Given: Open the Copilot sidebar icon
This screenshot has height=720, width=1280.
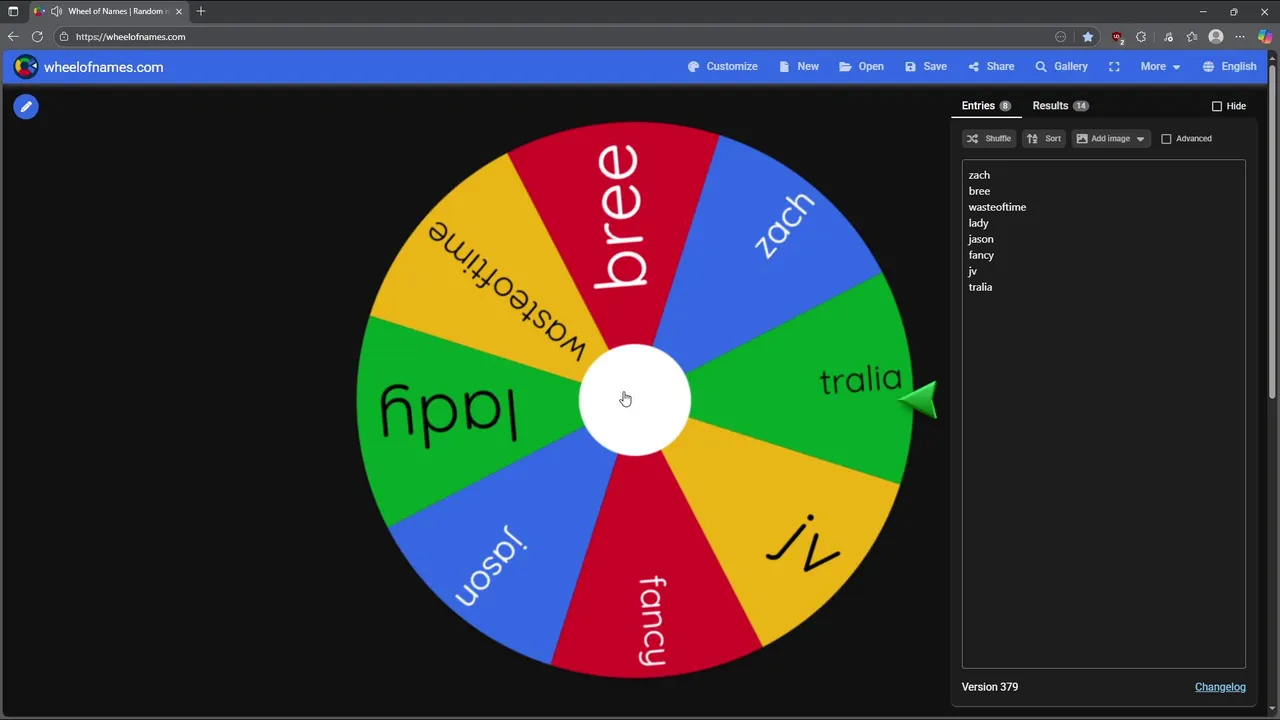Looking at the screenshot, I should click(1265, 37).
